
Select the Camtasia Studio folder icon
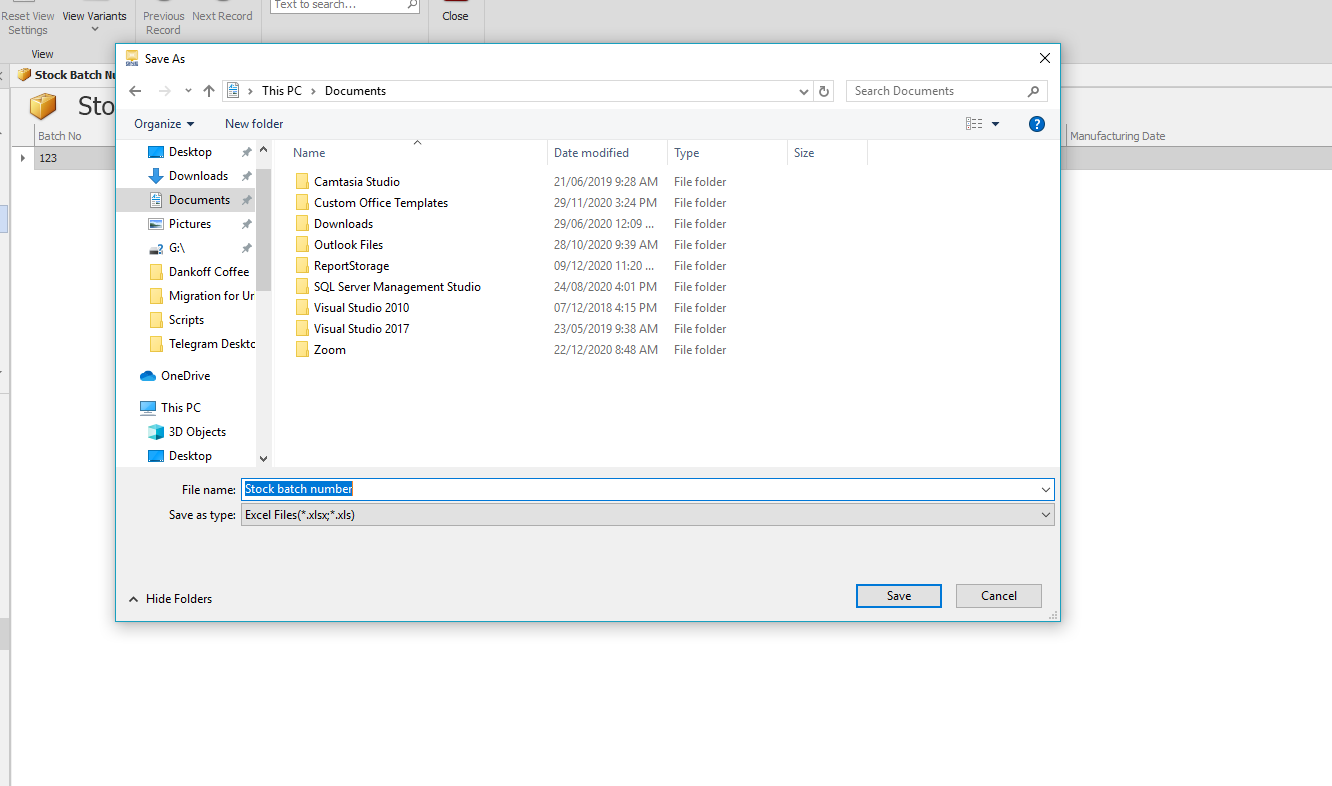(x=303, y=182)
